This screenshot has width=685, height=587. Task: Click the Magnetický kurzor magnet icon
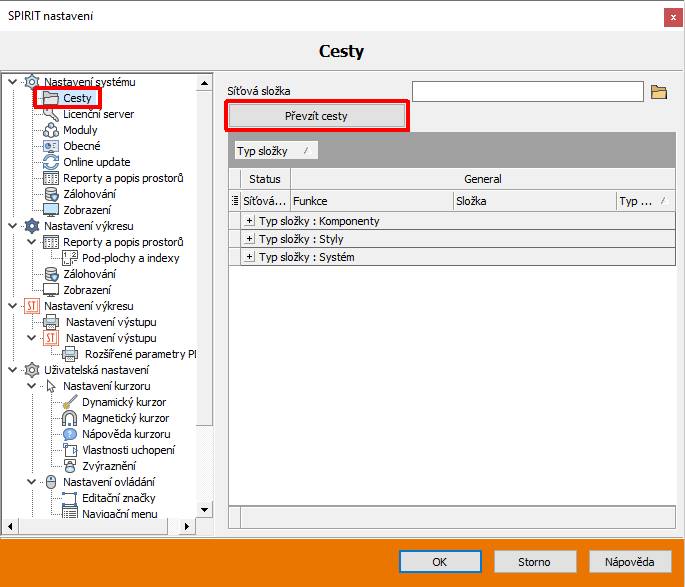[x=70, y=418]
